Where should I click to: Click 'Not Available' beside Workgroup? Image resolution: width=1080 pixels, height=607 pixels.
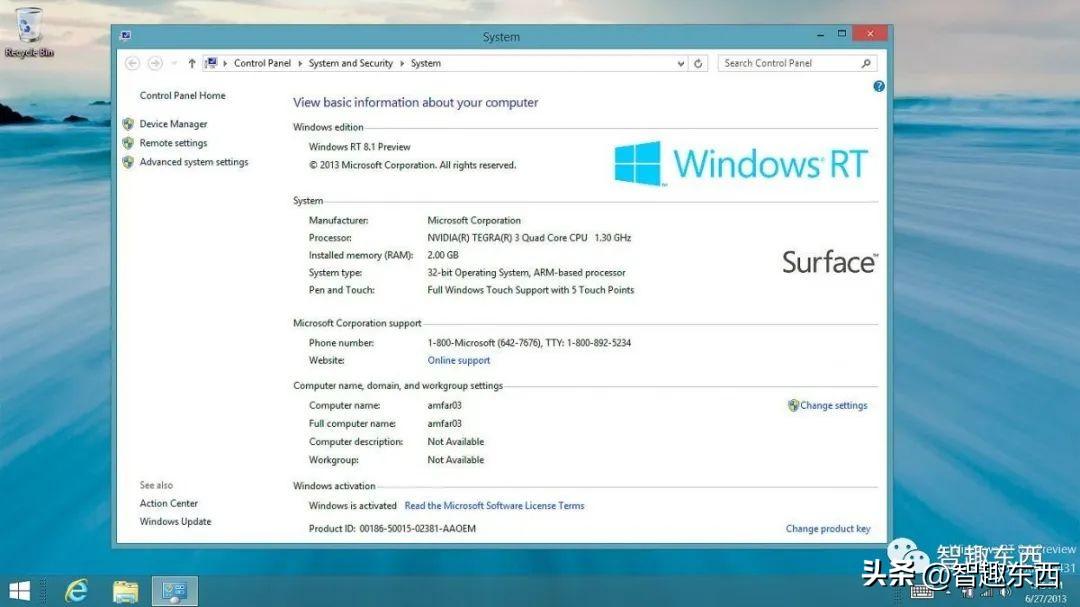(455, 460)
